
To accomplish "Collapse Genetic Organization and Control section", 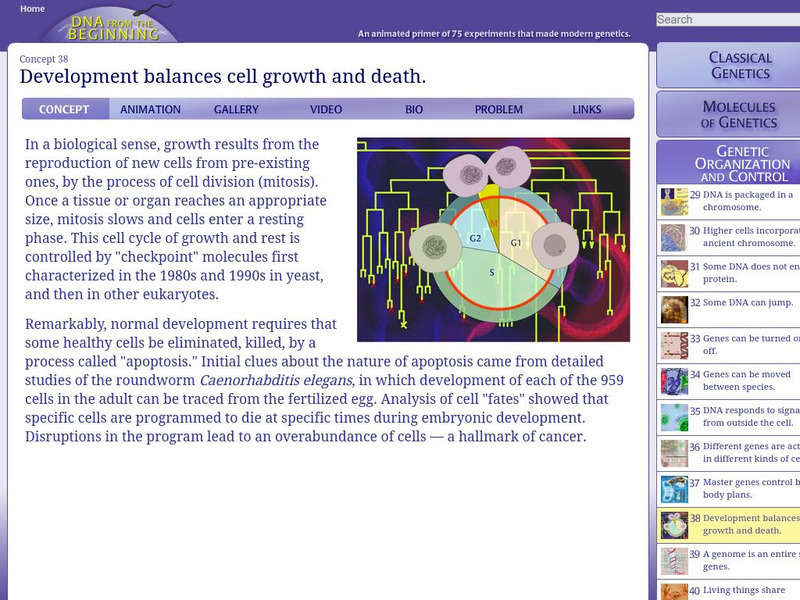I will [x=740, y=163].
